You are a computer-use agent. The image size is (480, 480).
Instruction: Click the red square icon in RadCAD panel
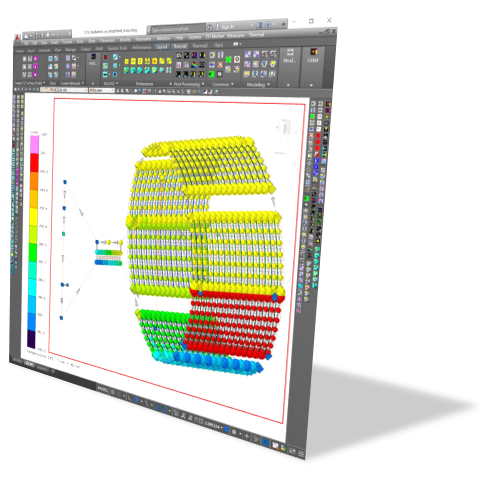[105, 57]
